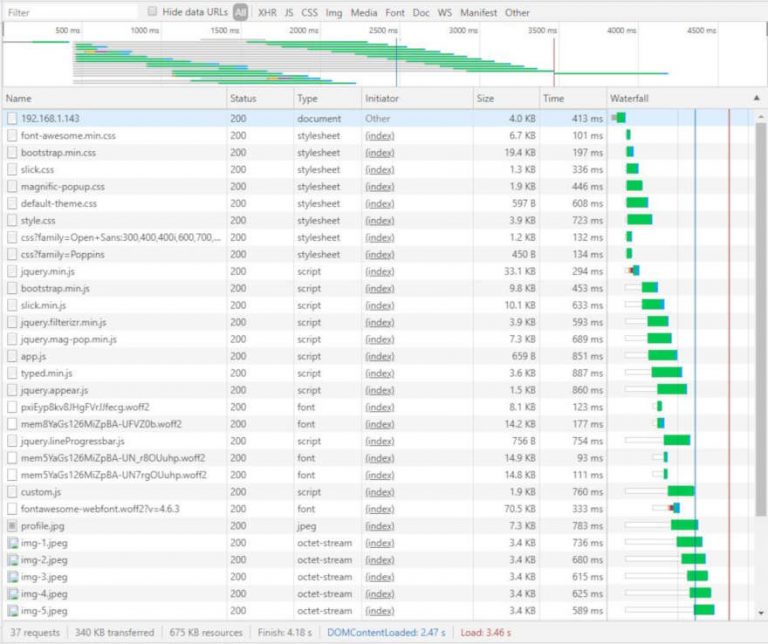This screenshot has height=644, width=768.
Task: Click the document icon next to 192.168.1.143
Action: click(12, 118)
